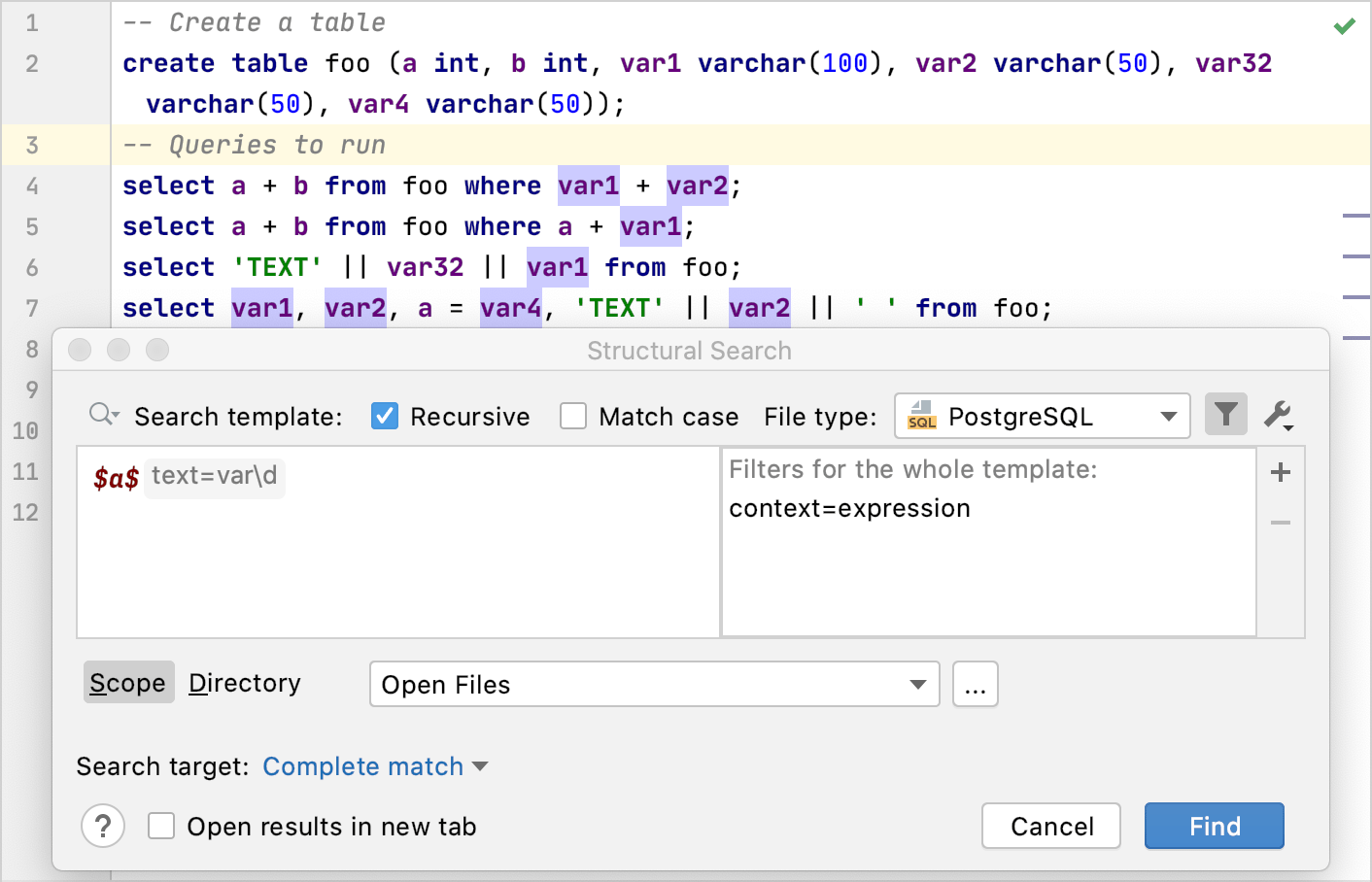Enable the Match case checkbox
The width and height of the screenshot is (1372, 882).
click(573, 417)
